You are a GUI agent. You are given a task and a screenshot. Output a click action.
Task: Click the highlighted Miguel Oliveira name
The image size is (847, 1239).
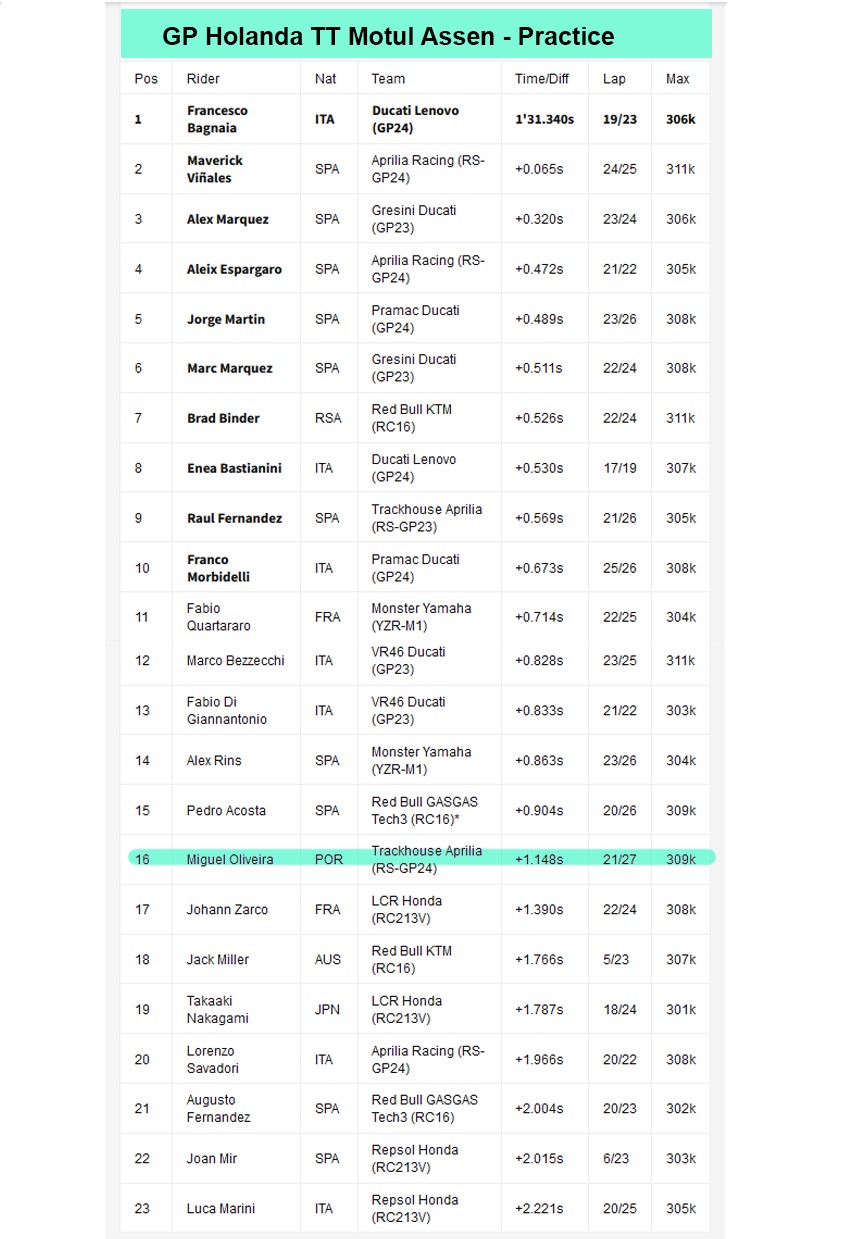229,860
